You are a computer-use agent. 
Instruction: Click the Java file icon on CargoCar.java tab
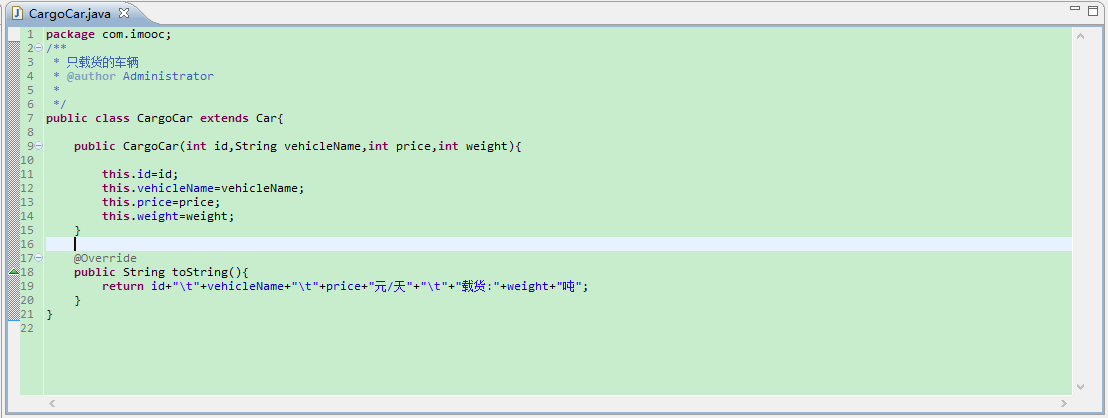(x=18, y=13)
